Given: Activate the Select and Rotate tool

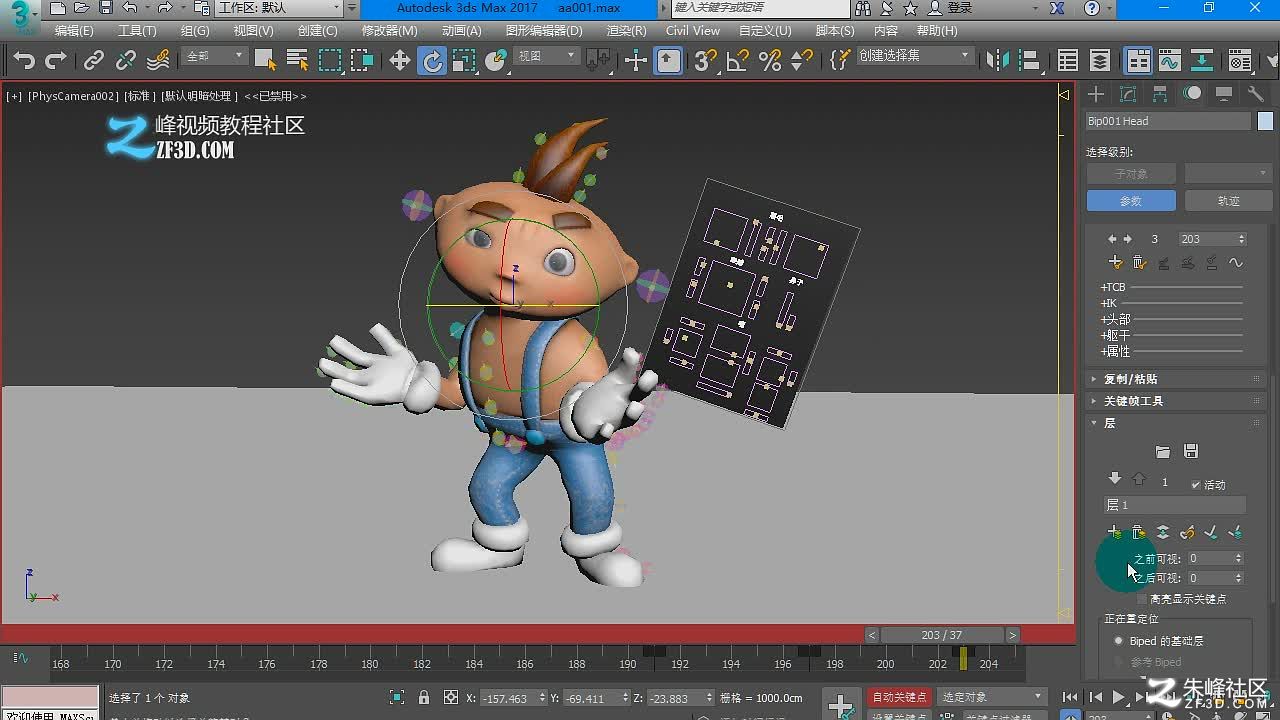Looking at the screenshot, I should click(432, 61).
